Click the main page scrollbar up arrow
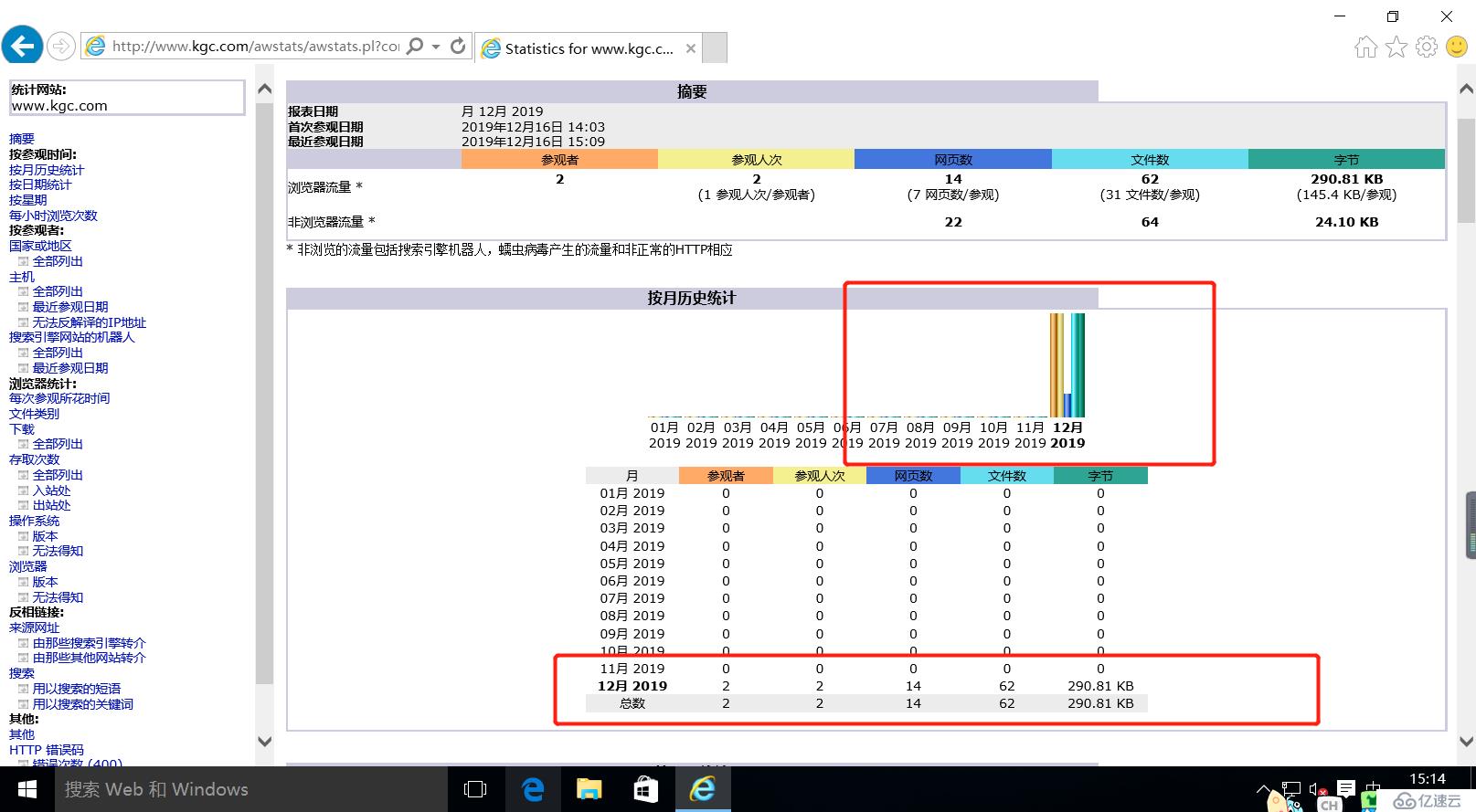The image size is (1476, 812). (x=1466, y=89)
